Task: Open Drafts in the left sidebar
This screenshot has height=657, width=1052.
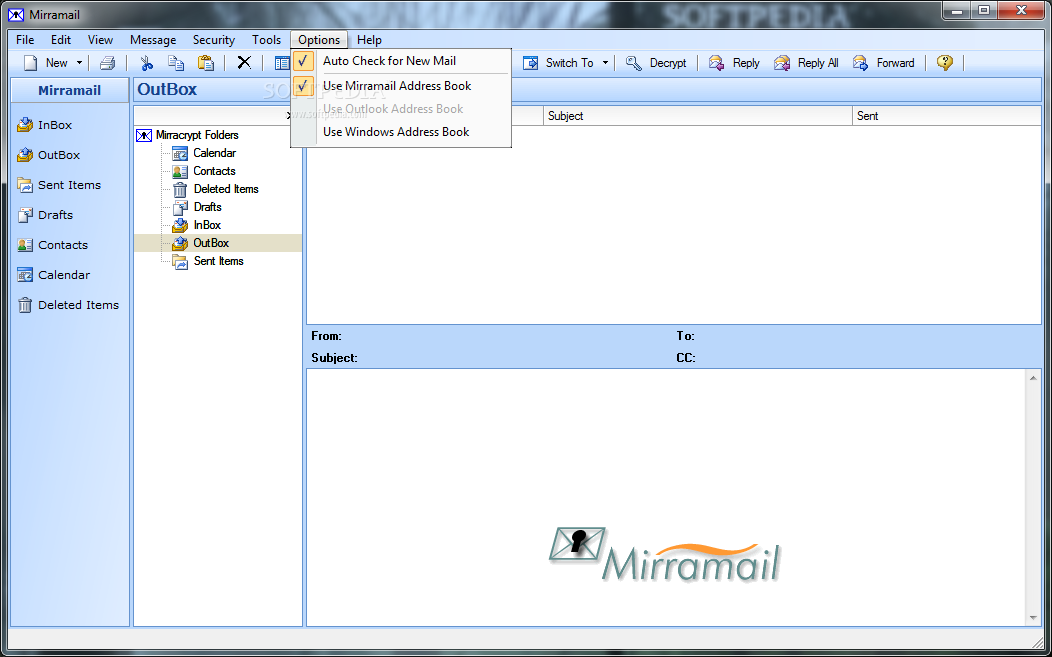Action: click(45, 215)
